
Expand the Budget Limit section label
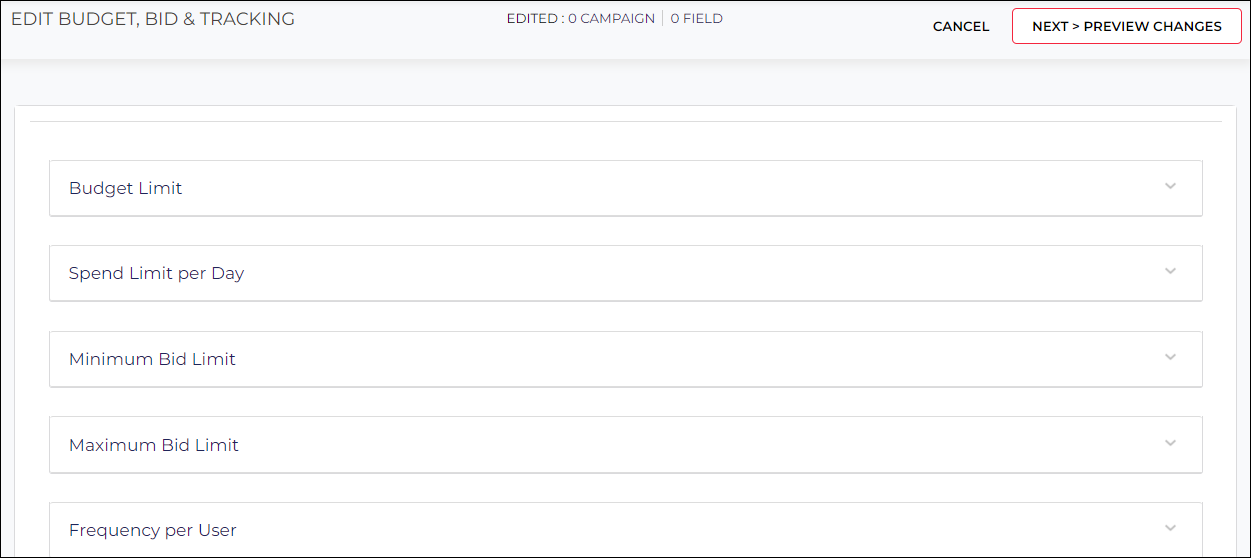(125, 188)
